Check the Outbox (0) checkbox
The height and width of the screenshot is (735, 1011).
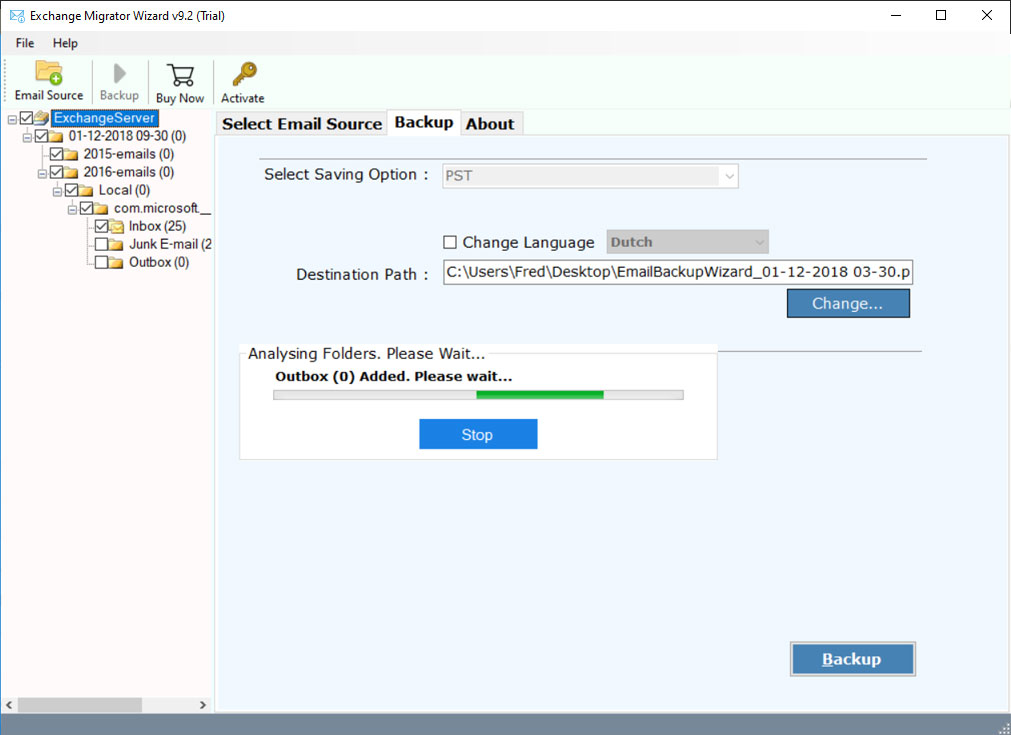pyautogui.click(x=101, y=262)
